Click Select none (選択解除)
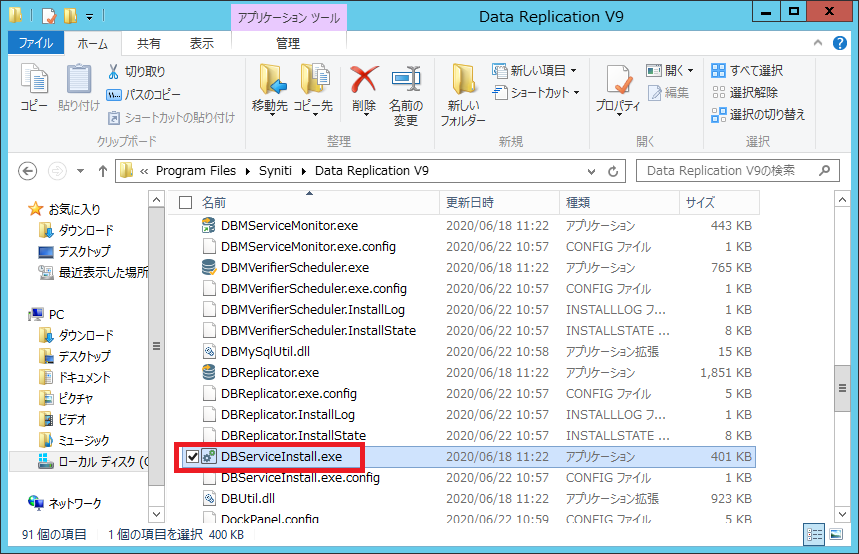Screen dimensions: 859x554 (x=745, y=93)
